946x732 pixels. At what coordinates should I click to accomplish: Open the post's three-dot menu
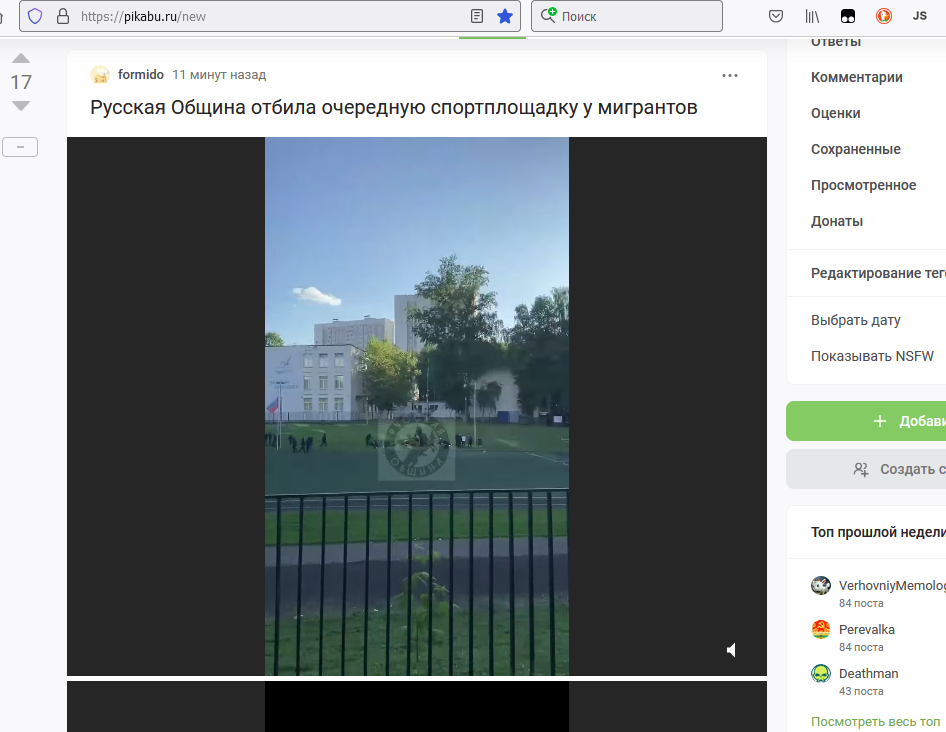(x=730, y=75)
